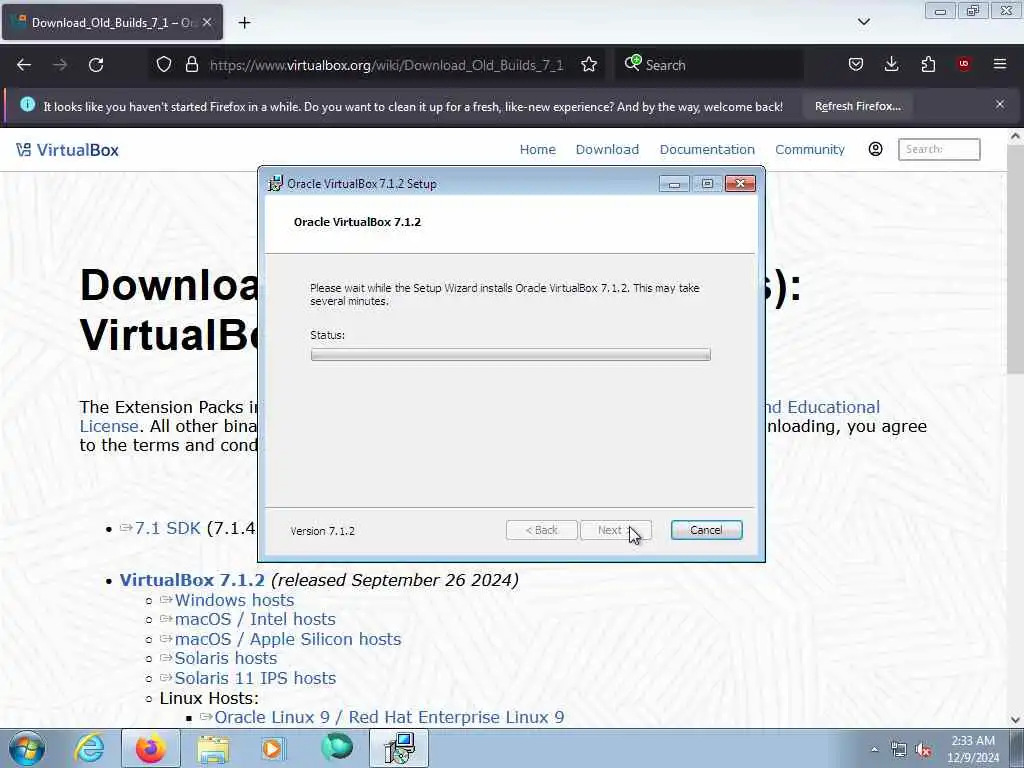Click the Windows Start orb

pos(27,748)
